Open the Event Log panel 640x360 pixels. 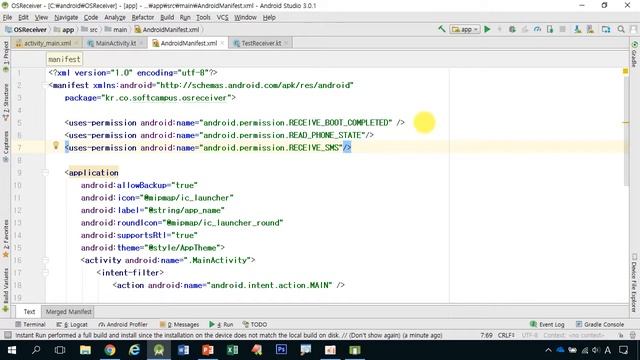[547, 324]
